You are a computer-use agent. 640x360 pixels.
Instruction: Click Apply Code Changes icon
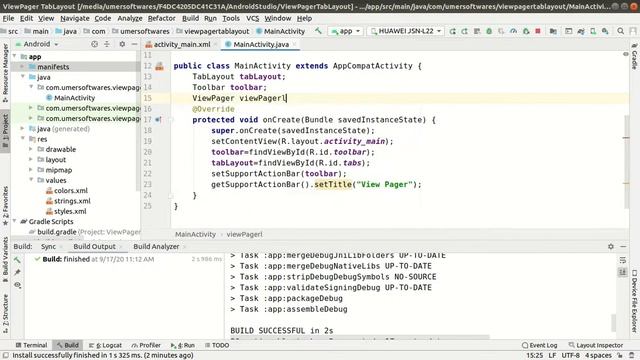[477, 31]
